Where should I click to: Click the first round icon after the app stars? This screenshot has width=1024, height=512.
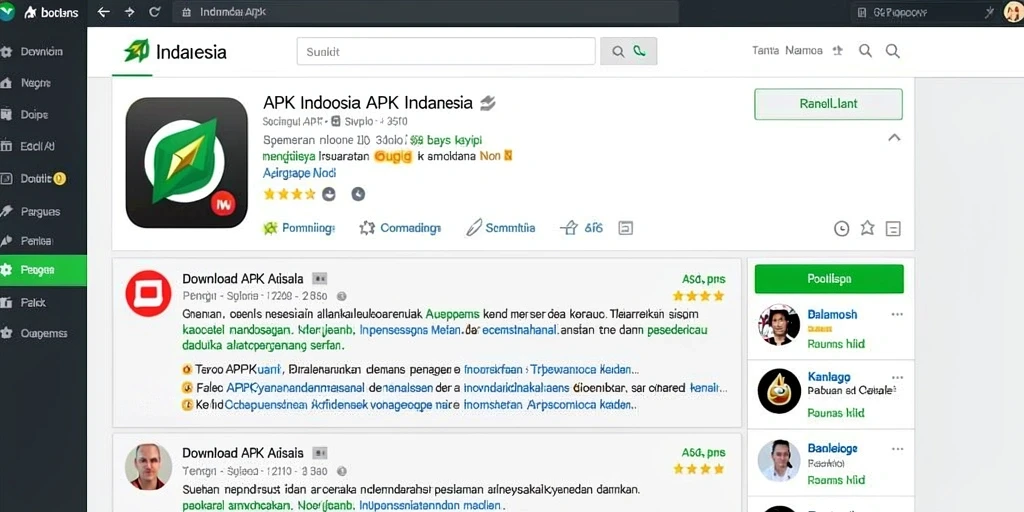point(328,194)
